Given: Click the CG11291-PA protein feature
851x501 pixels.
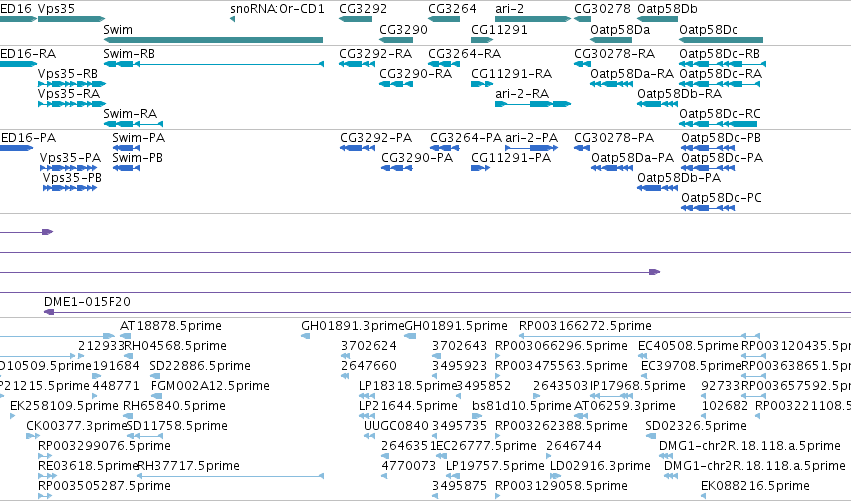Looking at the screenshot, I should [480, 168].
